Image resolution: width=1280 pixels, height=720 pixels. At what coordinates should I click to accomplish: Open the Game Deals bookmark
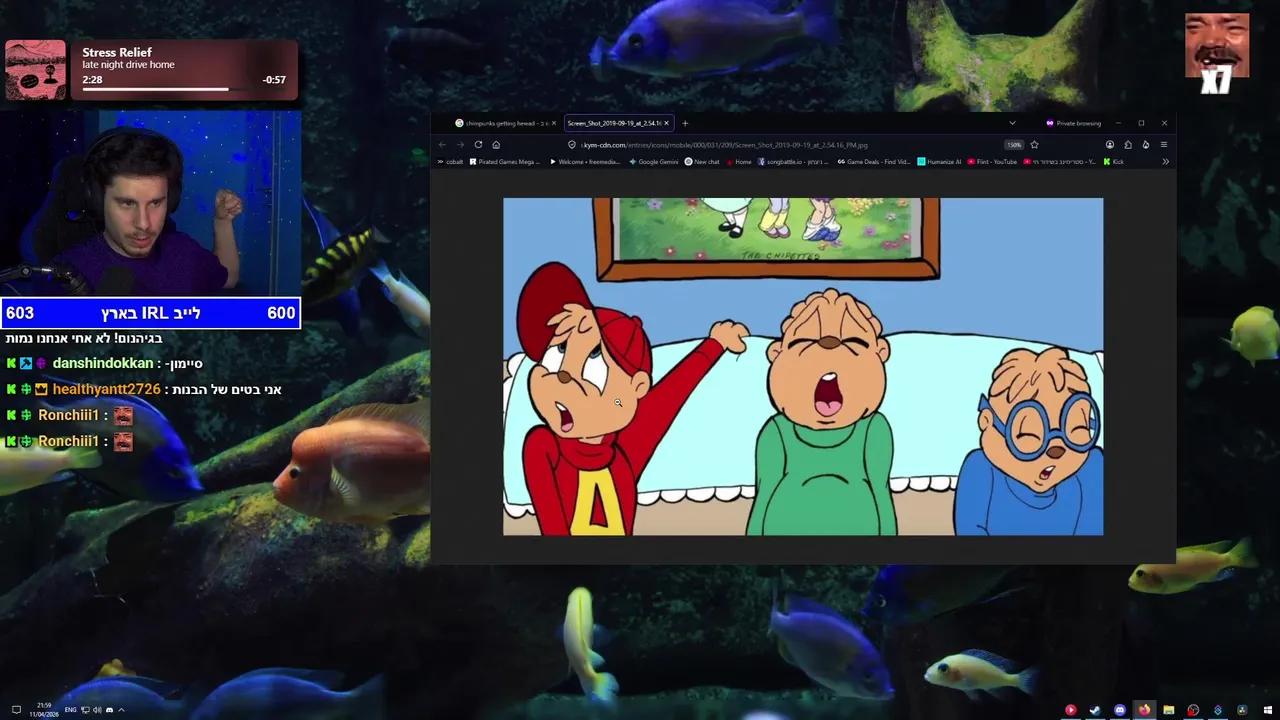pyautogui.click(x=874, y=162)
